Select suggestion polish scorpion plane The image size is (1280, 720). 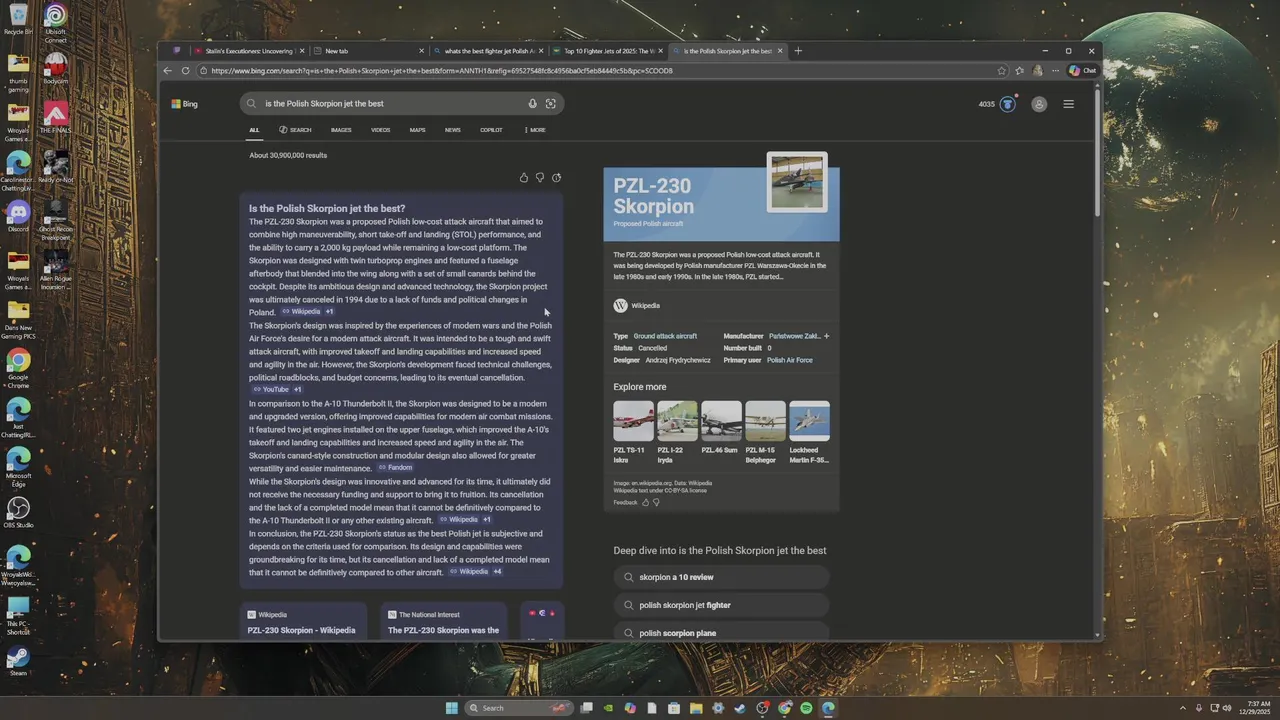[x=721, y=633]
